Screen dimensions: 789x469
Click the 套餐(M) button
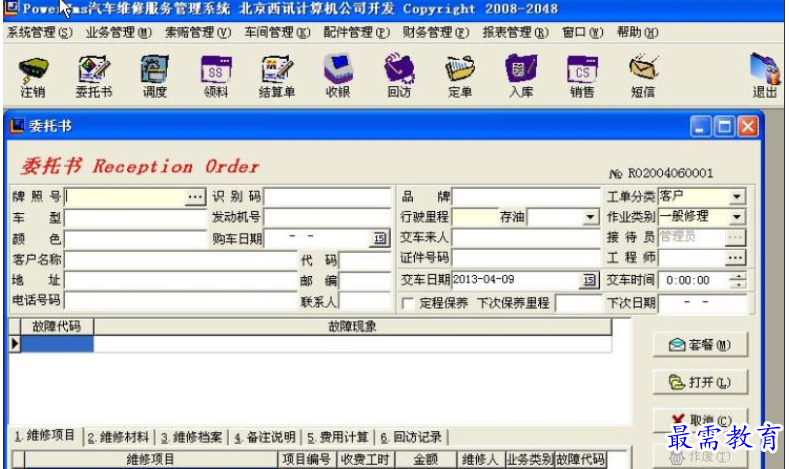[x=700, y=345]
